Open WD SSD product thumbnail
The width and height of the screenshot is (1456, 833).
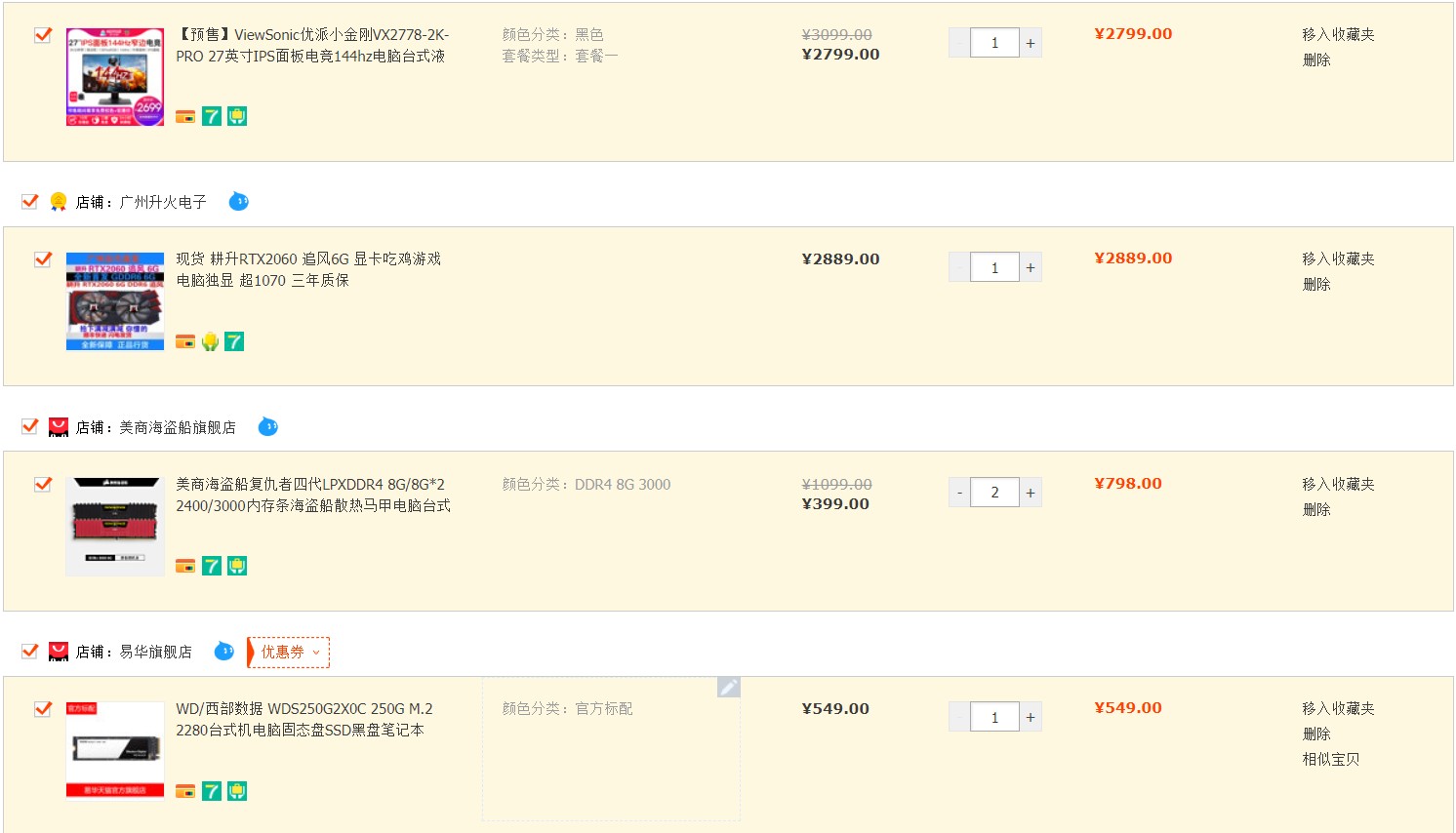115,751
